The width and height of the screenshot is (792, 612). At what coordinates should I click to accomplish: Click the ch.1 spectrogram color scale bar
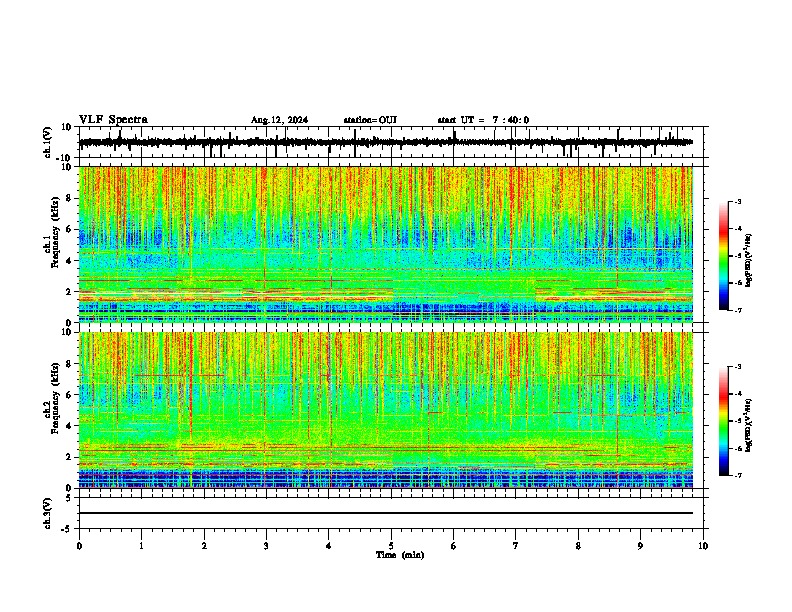tap(723, 256)
